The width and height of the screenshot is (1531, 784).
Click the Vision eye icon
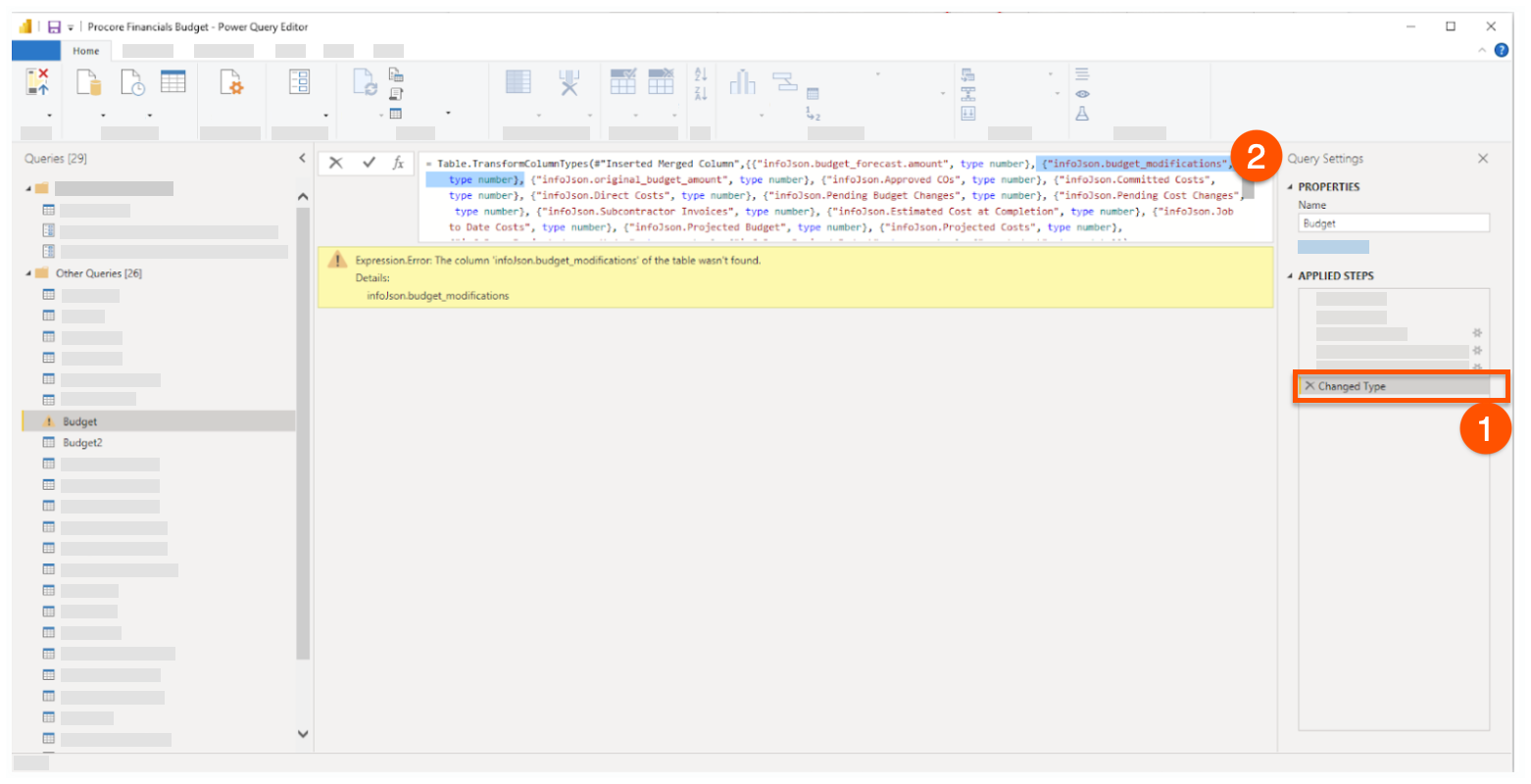point(1082,94)
